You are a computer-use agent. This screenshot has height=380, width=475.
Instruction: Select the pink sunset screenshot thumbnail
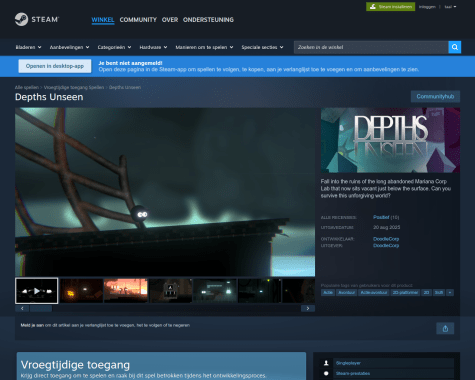[x=126, y=291]
